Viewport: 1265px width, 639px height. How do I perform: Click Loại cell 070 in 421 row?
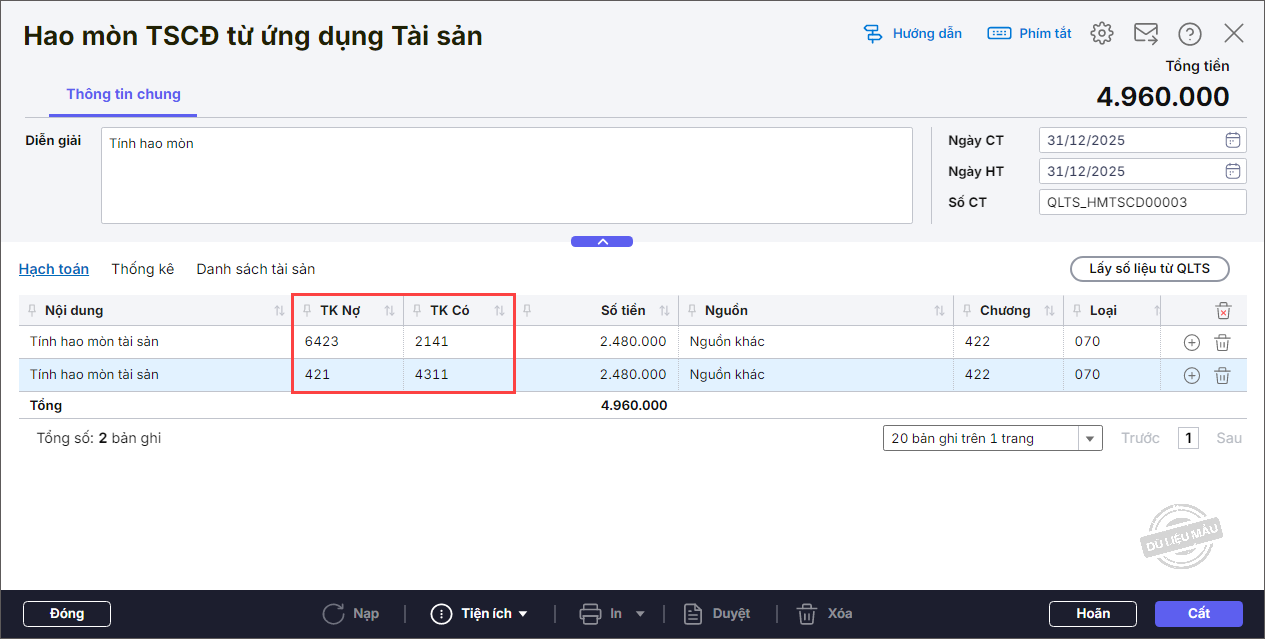(x=1110, y=375)
